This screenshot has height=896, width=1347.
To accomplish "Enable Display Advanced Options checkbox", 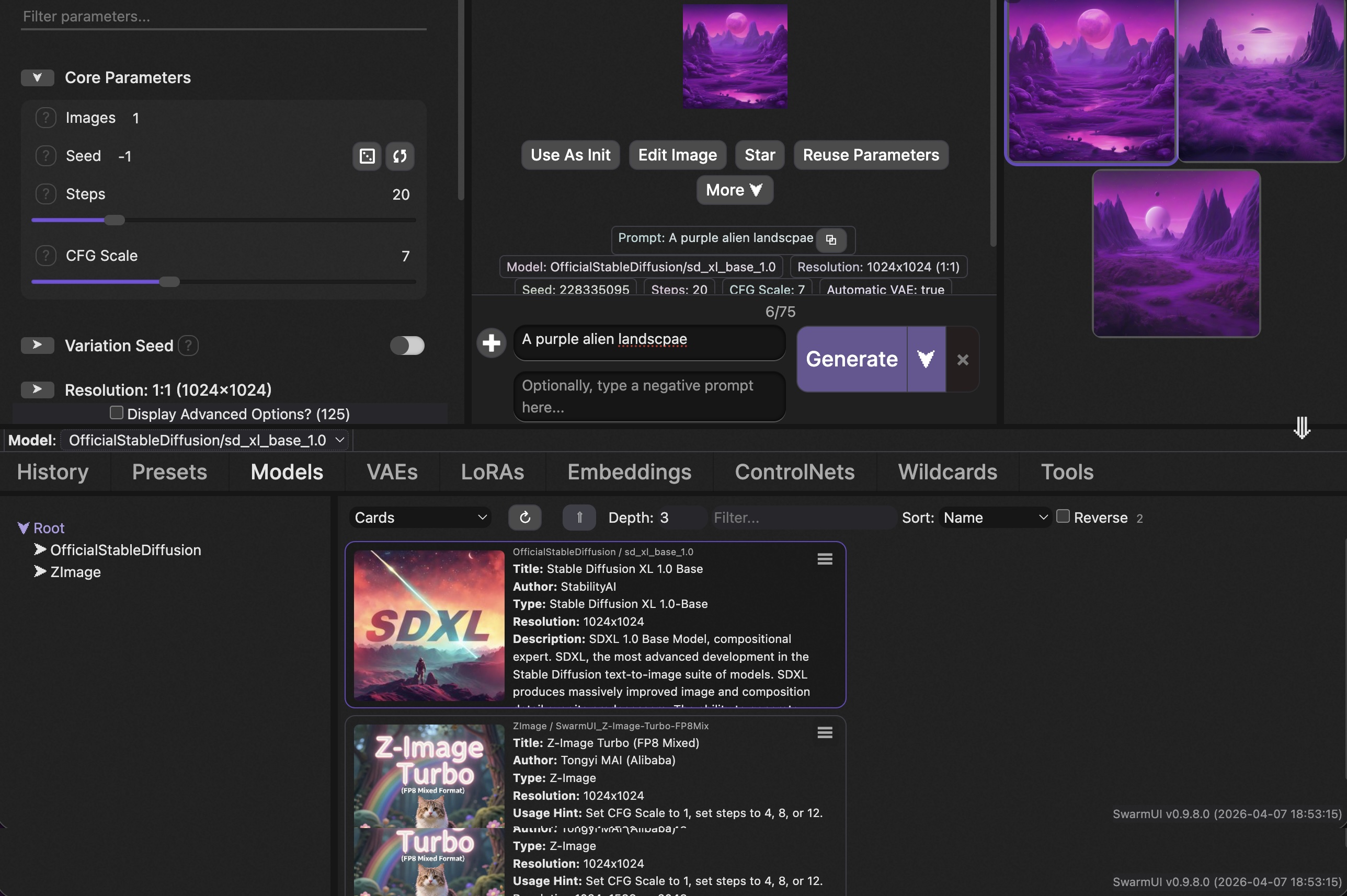I will tap(117, 412).
